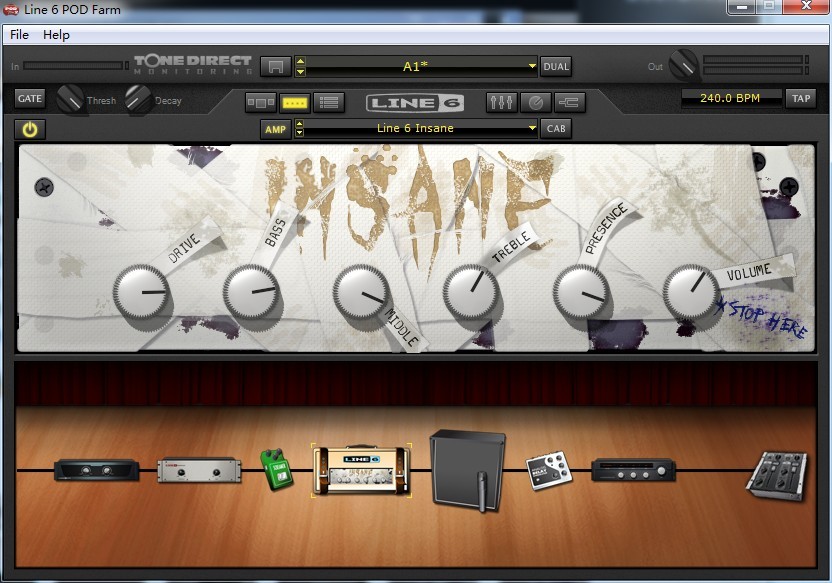Select the green Screamer stompbox pedal
Viewport: 832px width, 583px height.
click(276, 470)
